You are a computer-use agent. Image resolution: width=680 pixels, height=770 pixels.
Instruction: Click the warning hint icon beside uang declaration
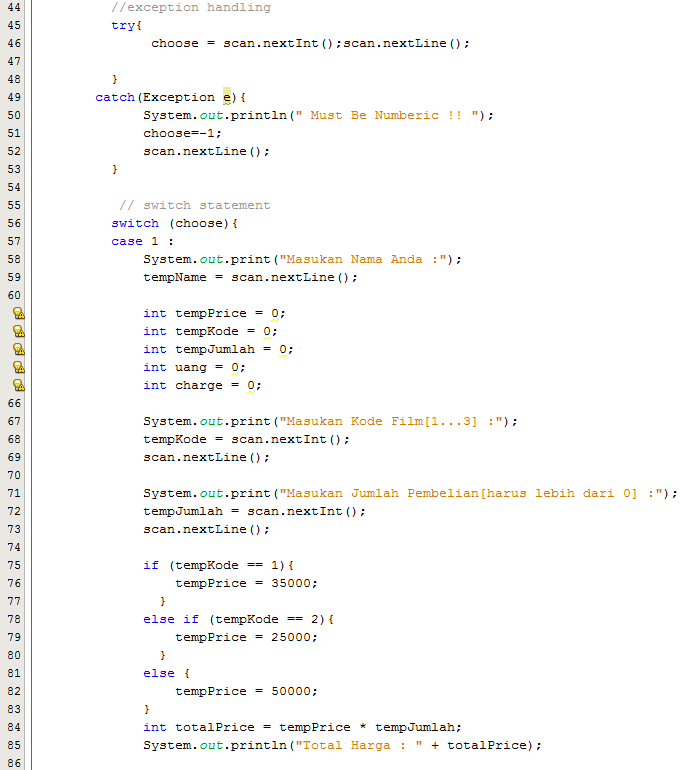click(19, 367)
